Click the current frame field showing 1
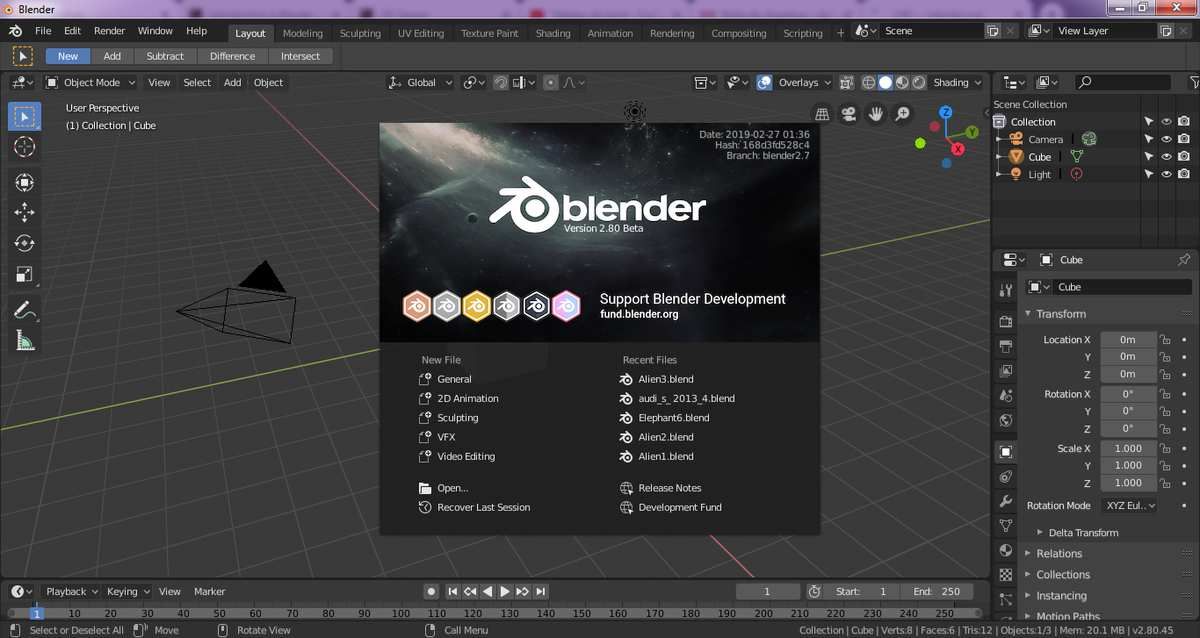 coord(767,592)
